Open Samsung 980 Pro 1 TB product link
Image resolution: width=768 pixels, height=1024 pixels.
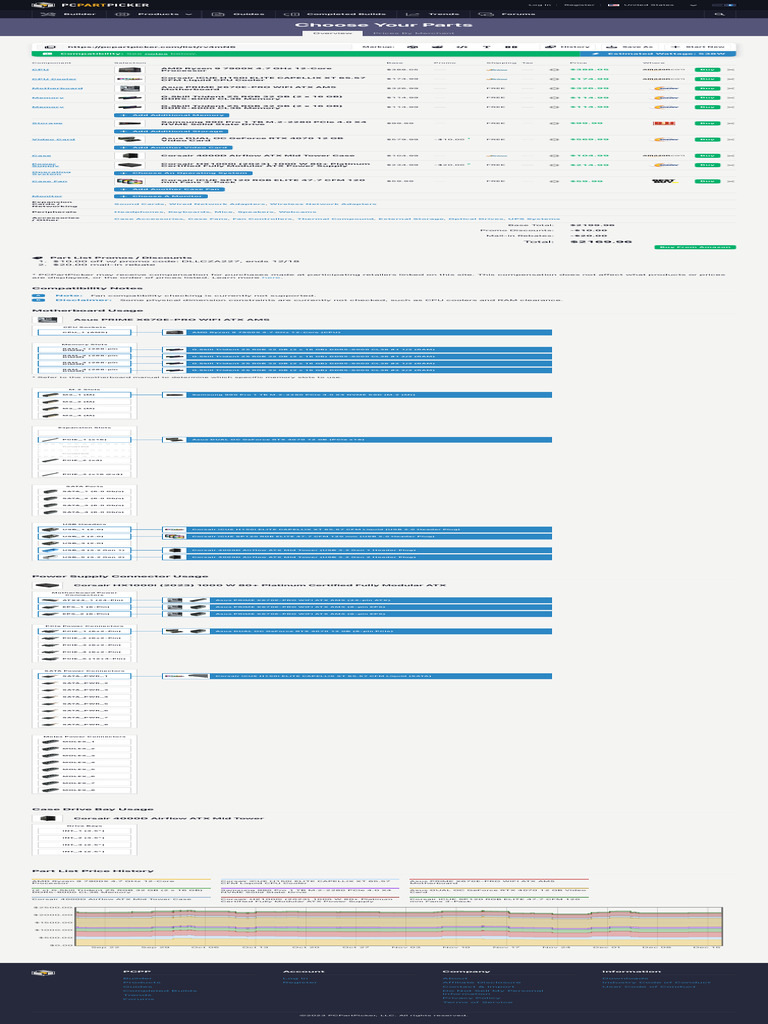[x=263, y=123]
